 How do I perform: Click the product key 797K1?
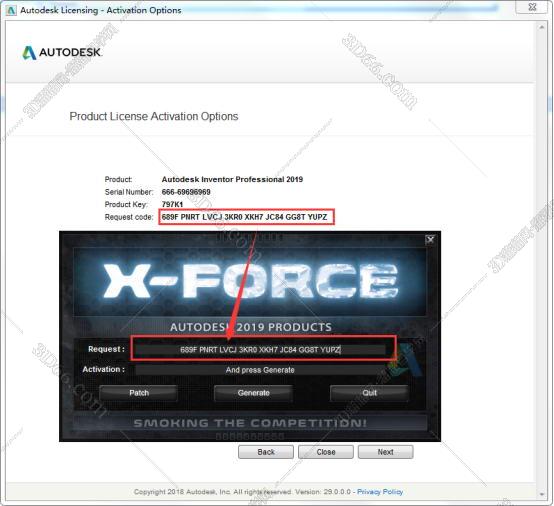[172, 204]
